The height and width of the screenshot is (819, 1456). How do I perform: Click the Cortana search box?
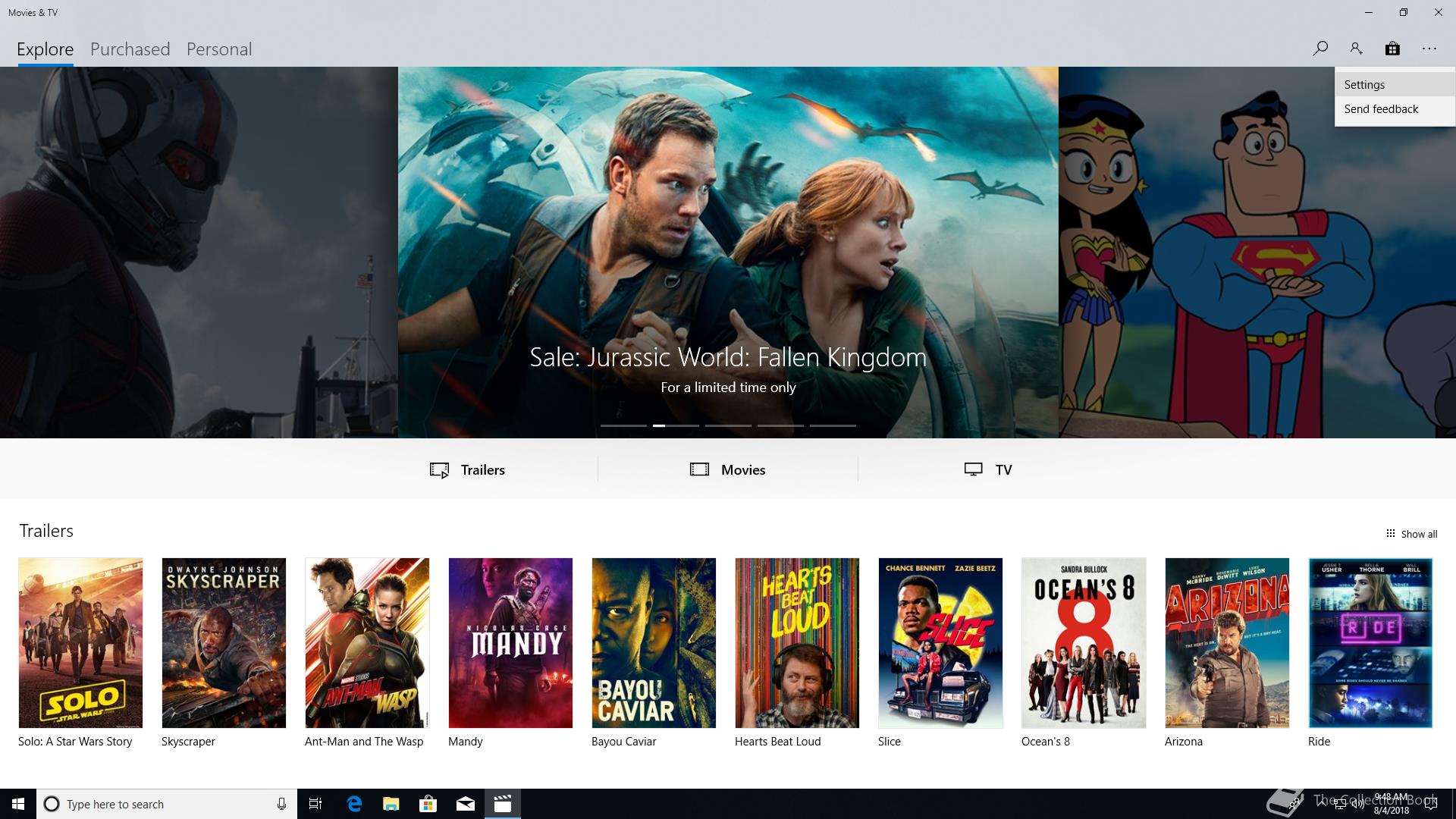coord(167,804)
